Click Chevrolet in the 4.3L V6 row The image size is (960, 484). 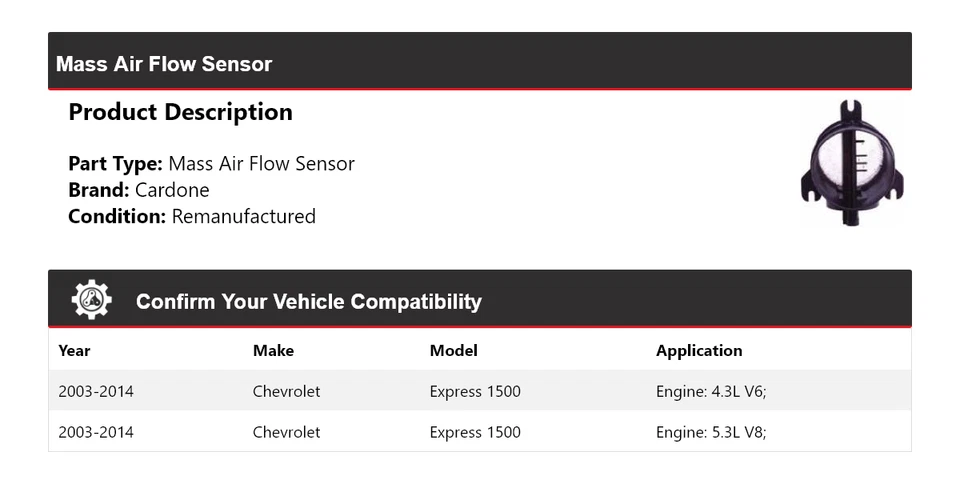click(286, 391)
